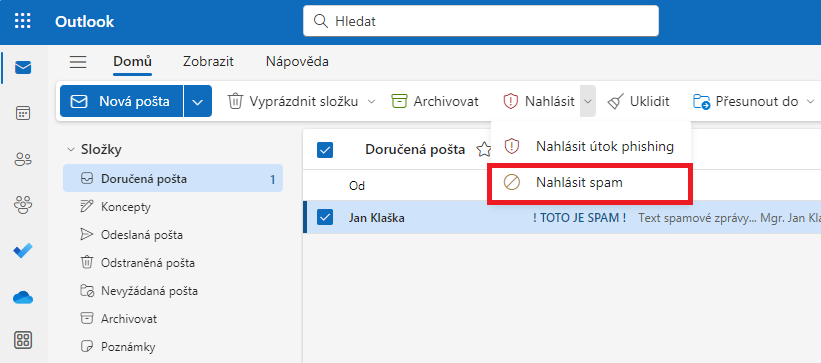Image resolution: width=821 pixels, height=363 pixels.
Task: Click the Vyprázdnit složku trash icon
Action: click(x=235, y=101)
